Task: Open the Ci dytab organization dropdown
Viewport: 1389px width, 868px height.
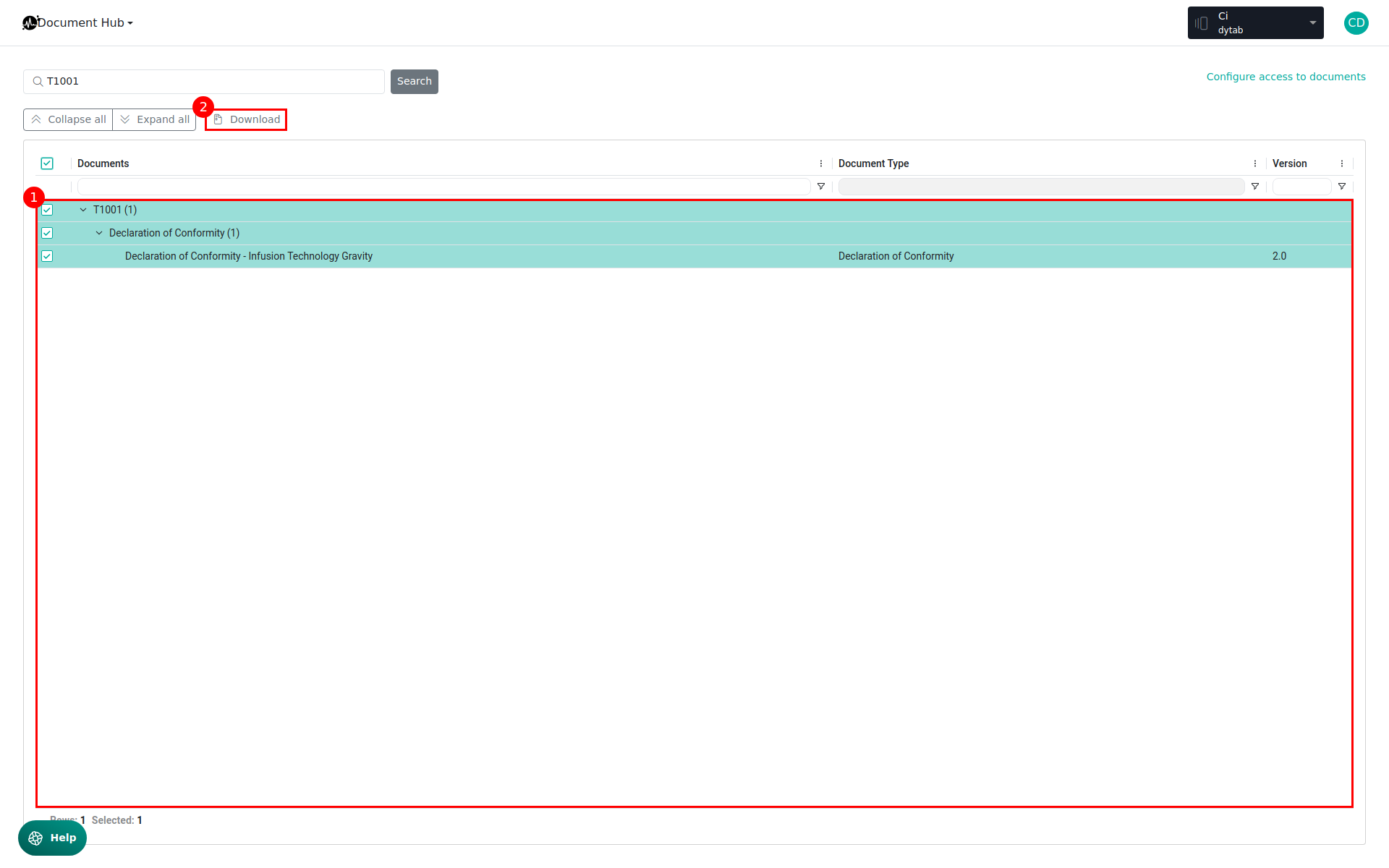Action: (x=1255, y=23)
